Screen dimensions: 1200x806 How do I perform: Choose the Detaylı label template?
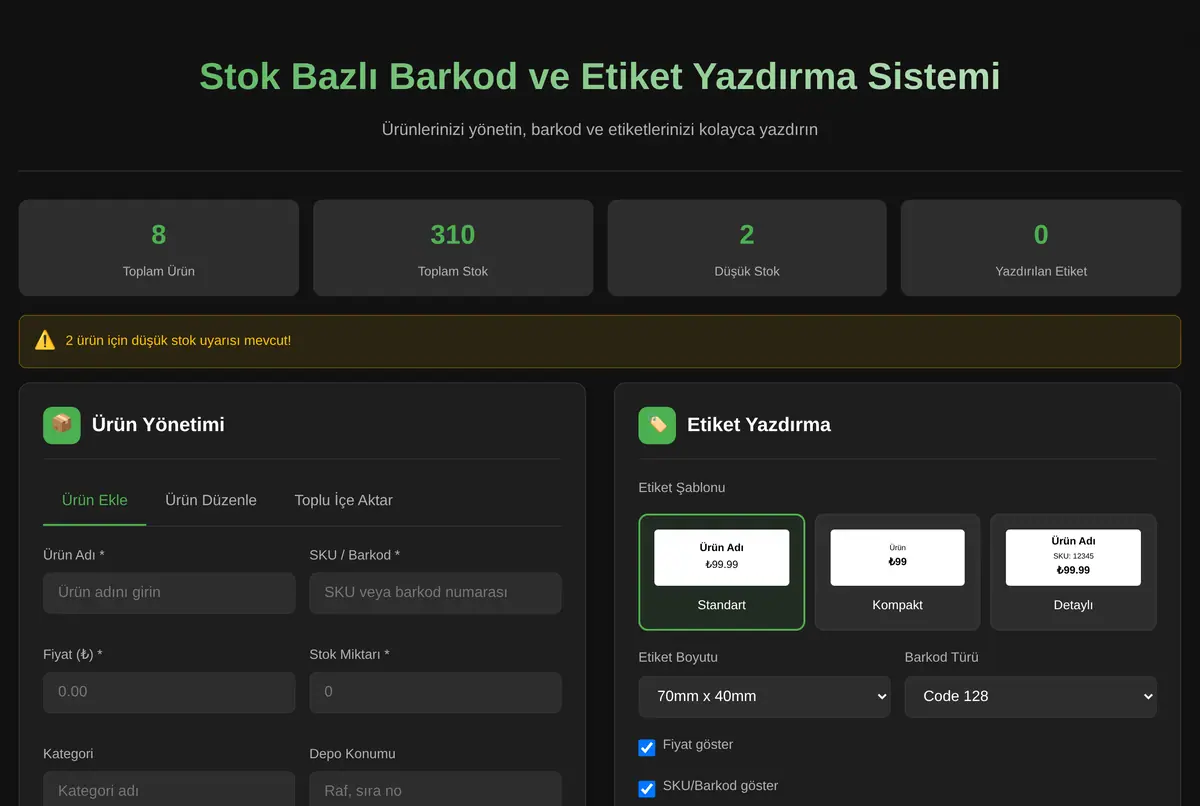(1073, 572)
